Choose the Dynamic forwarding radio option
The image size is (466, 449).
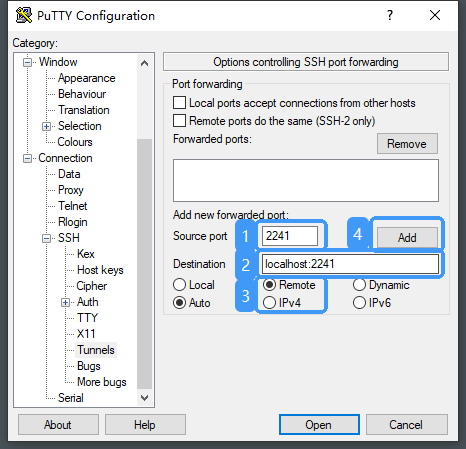click(x=359, y=285)
